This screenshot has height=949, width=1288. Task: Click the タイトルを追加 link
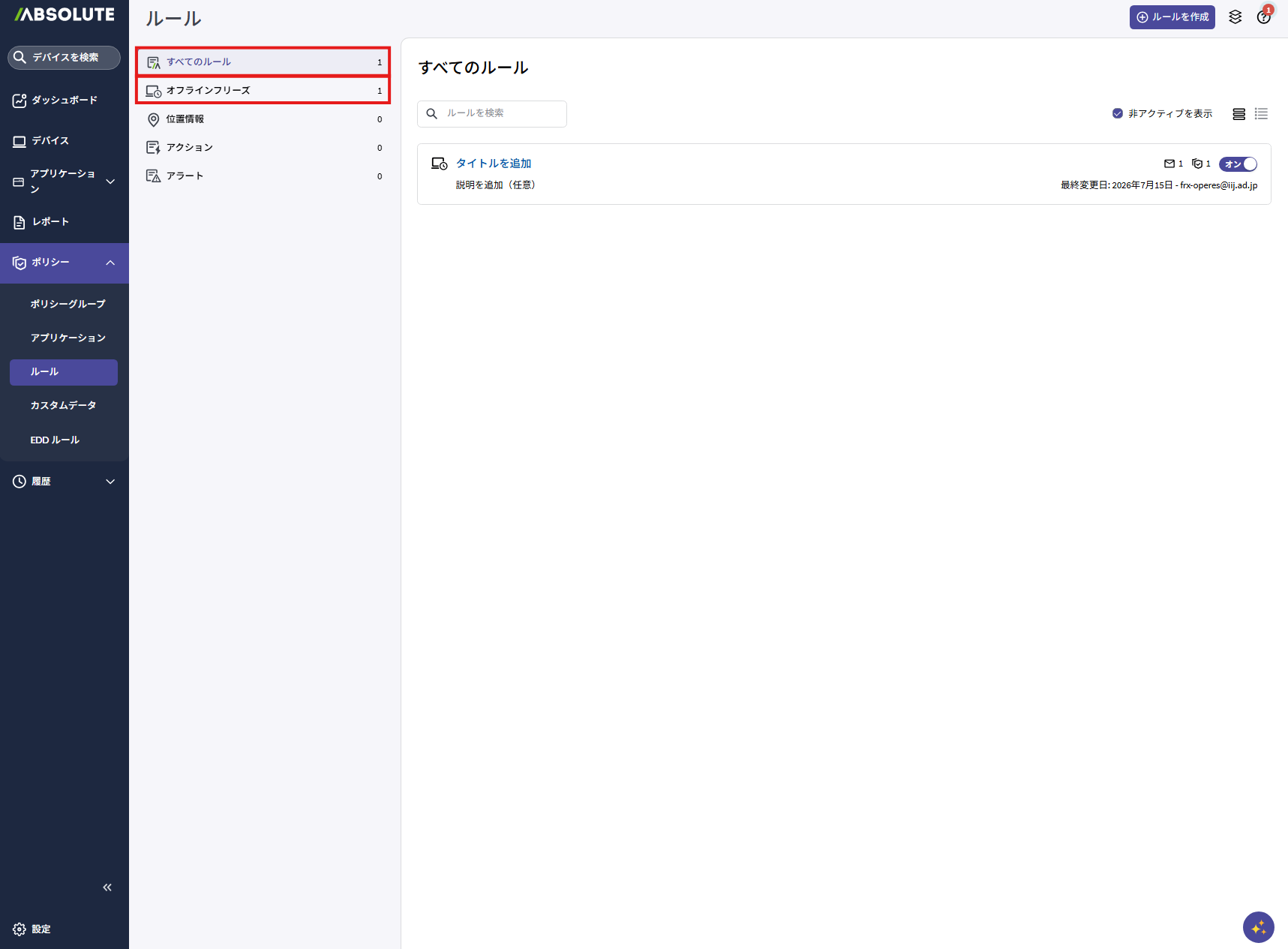[x=494, y=164]
